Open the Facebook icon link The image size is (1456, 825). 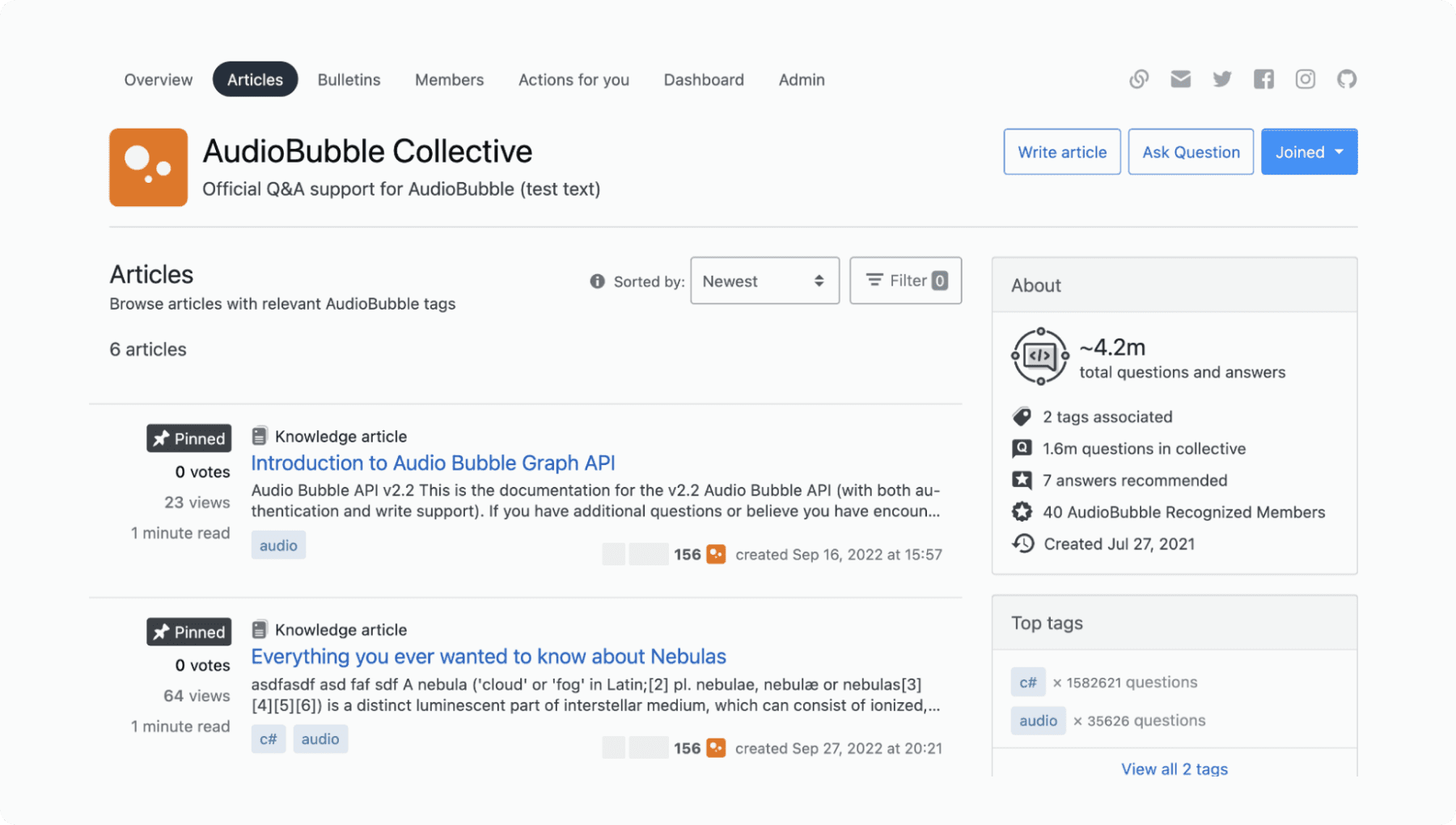pyautogui.click(x=1263, y=79)
